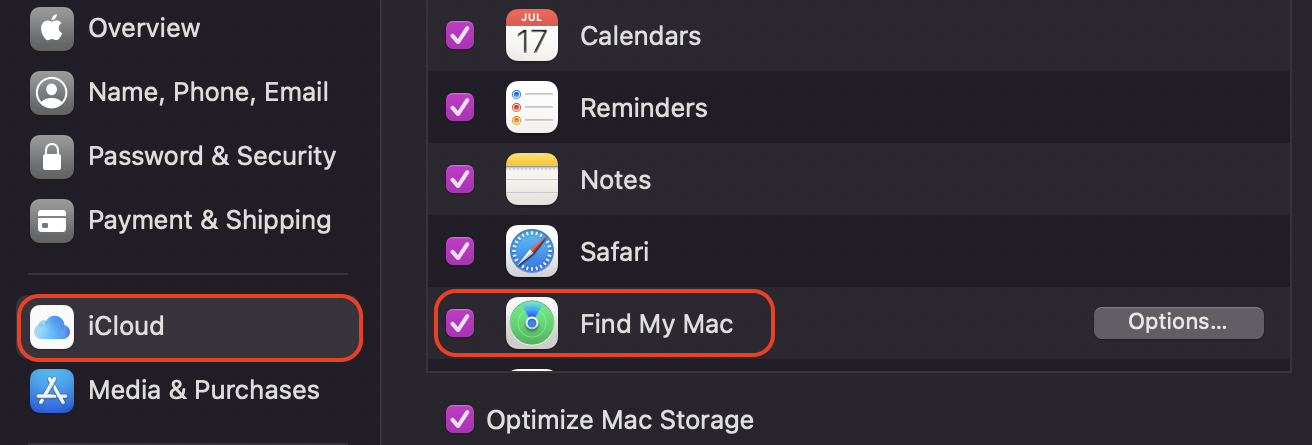
Task: Toggle the Reminders sync checkbox
Action: pyautogui.click(x=460, y=107)
